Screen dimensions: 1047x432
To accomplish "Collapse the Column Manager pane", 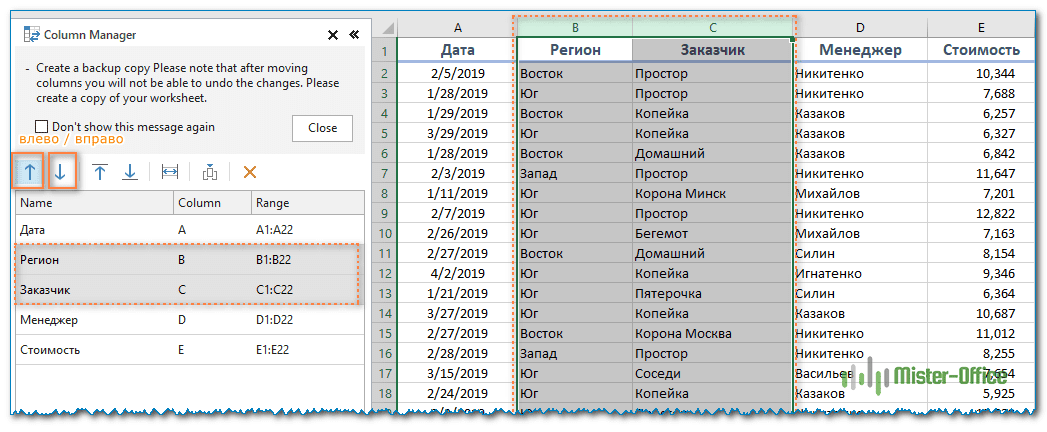I will (353, 35).
